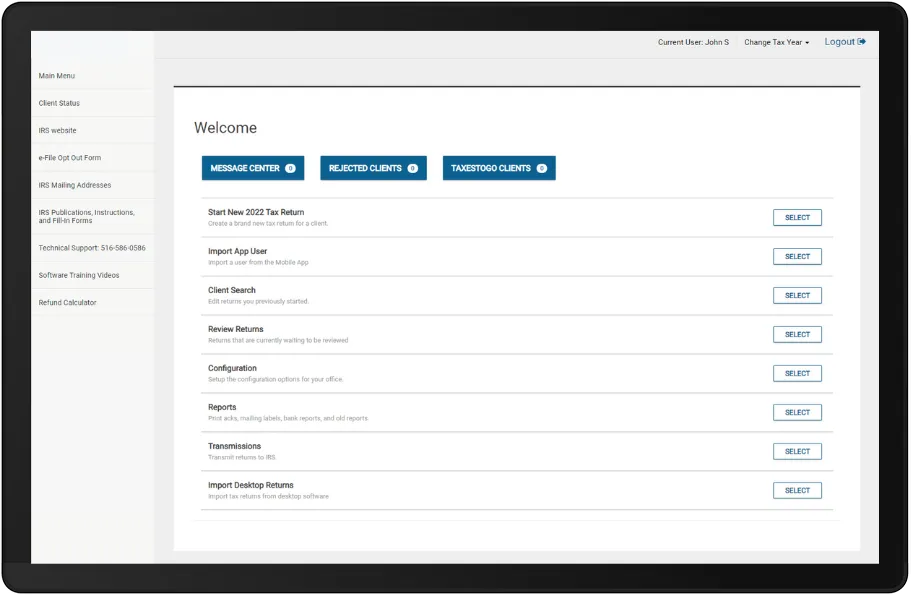Viewport: 911px width, 595px height.
Task: Open Transmissions to transmit returns
Action: pos(797,451)
